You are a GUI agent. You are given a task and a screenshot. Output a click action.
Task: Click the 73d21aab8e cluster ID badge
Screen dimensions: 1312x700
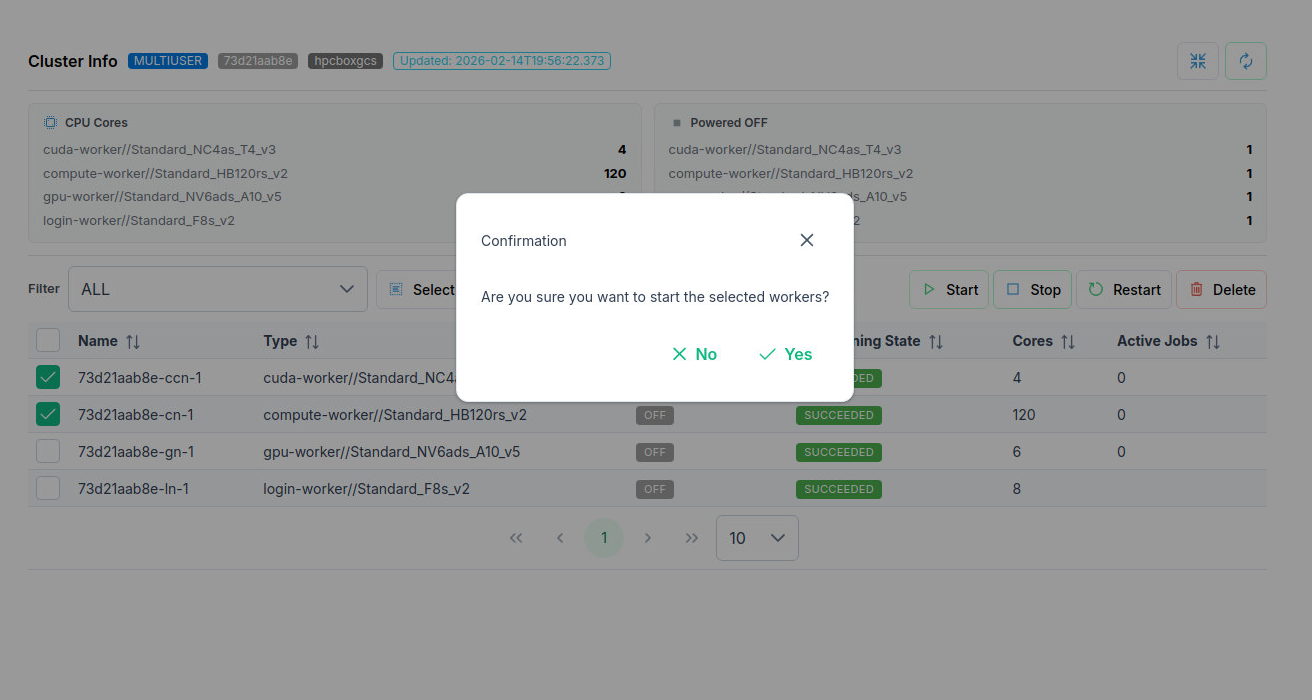pyautogui.click(x=258, y=61)
